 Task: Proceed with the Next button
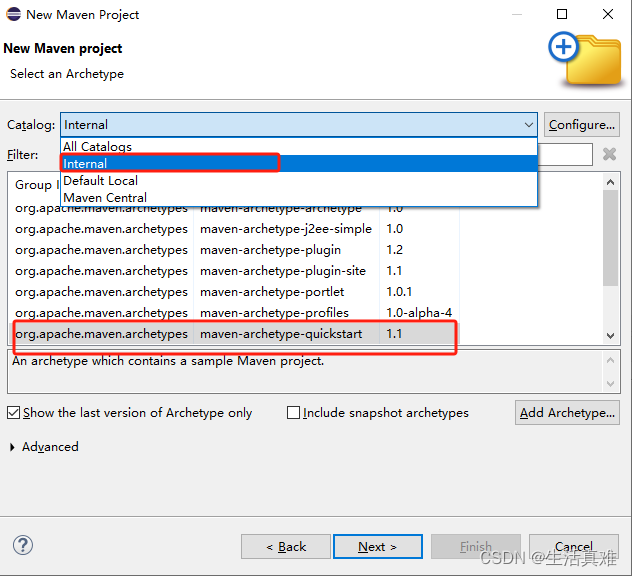pyautogui.click(x=378, y=547)
